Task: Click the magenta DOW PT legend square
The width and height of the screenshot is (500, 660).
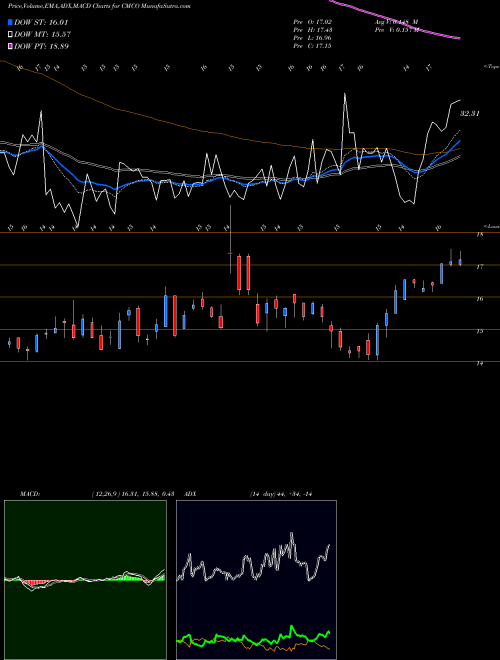Action: pyautogui.click(x=11, y=46)
